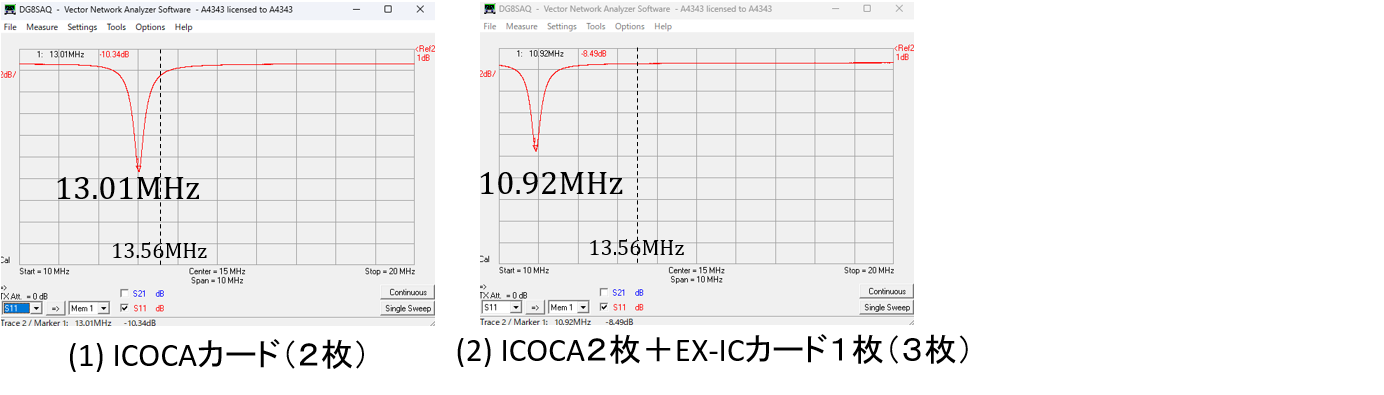Expand S11 source dropdown in right window
Image resolution: width=1384 pixels, height=395 pixels.
click(516, 307)
